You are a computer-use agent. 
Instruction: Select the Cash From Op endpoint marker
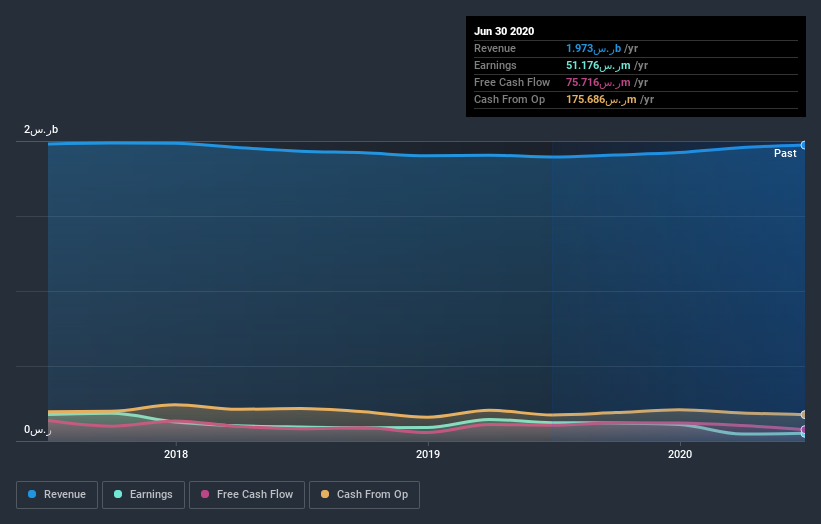point(804,415)
